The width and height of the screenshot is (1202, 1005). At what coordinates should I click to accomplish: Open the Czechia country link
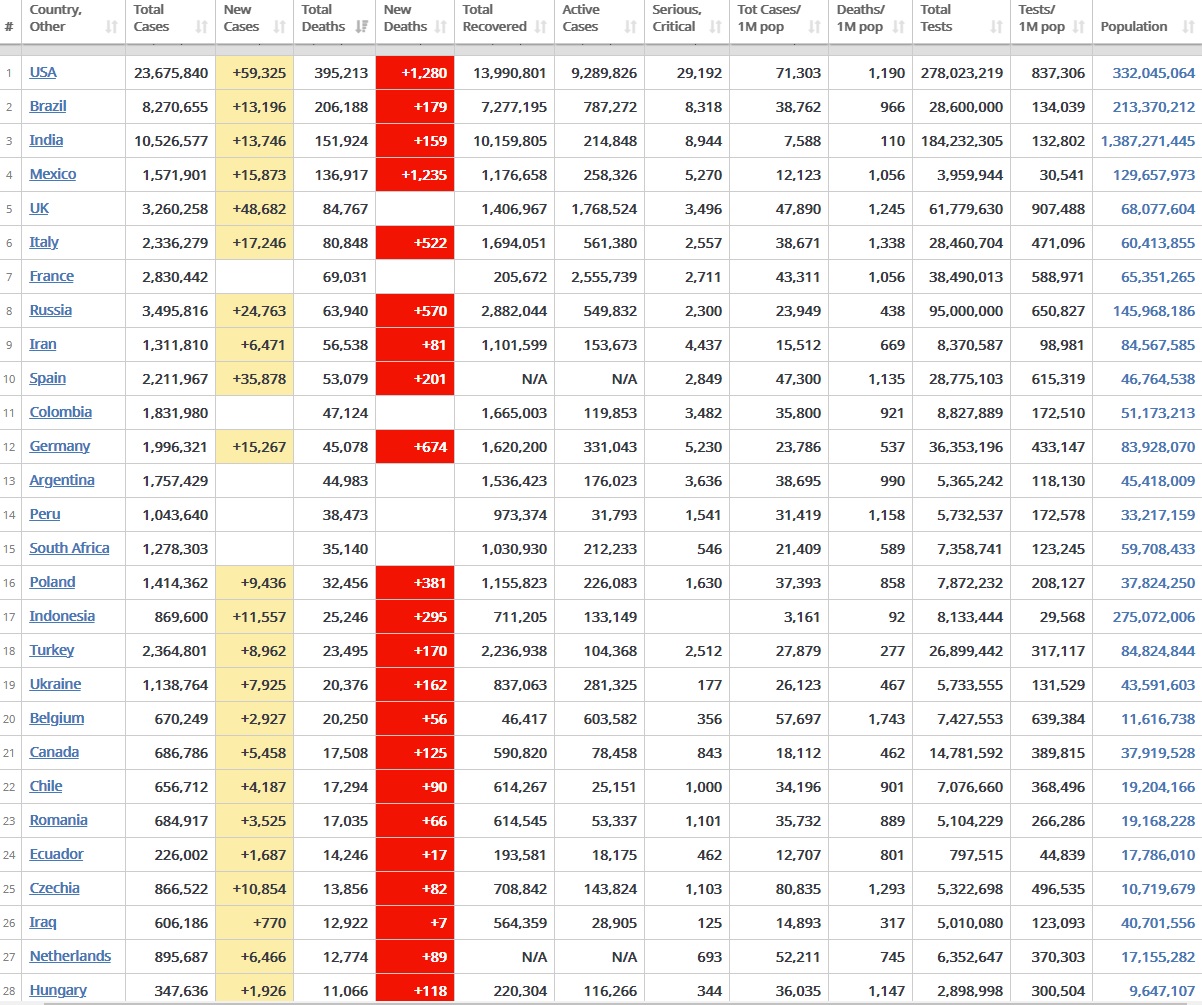click(55, 888)
